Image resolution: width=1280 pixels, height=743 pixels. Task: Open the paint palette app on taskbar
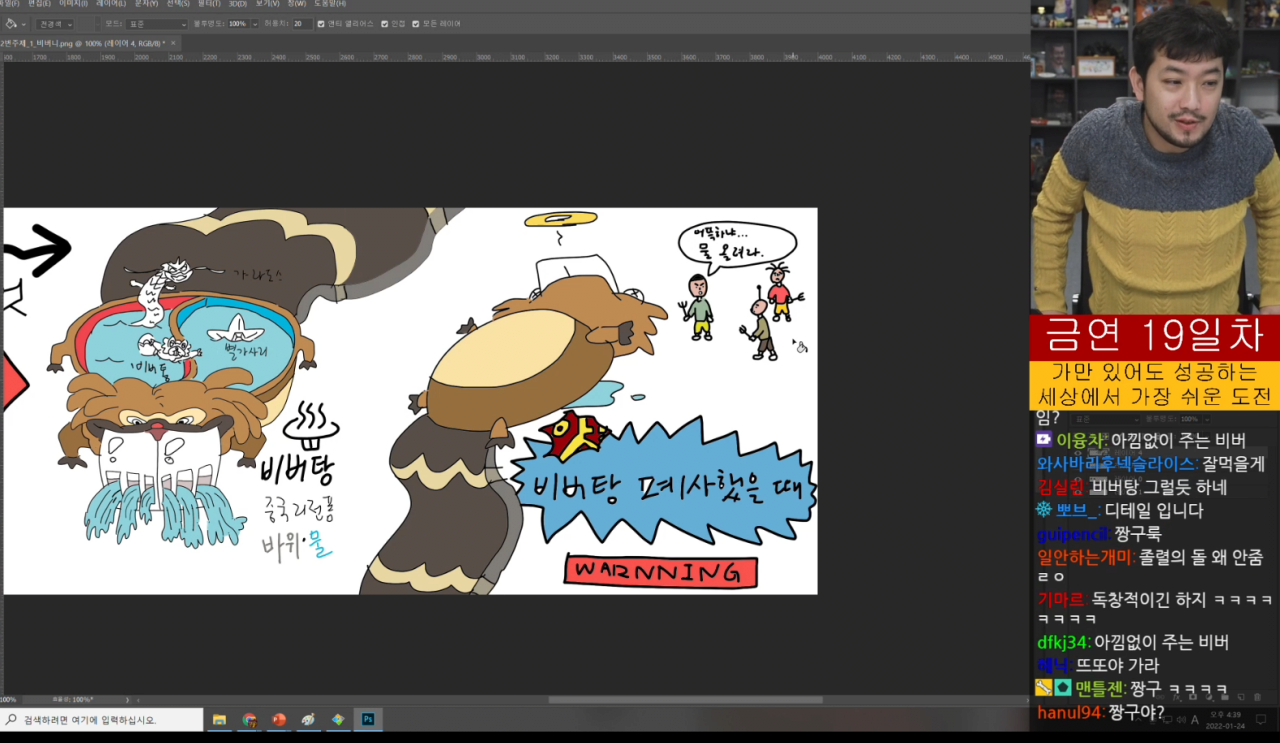[x=309, y=719]
